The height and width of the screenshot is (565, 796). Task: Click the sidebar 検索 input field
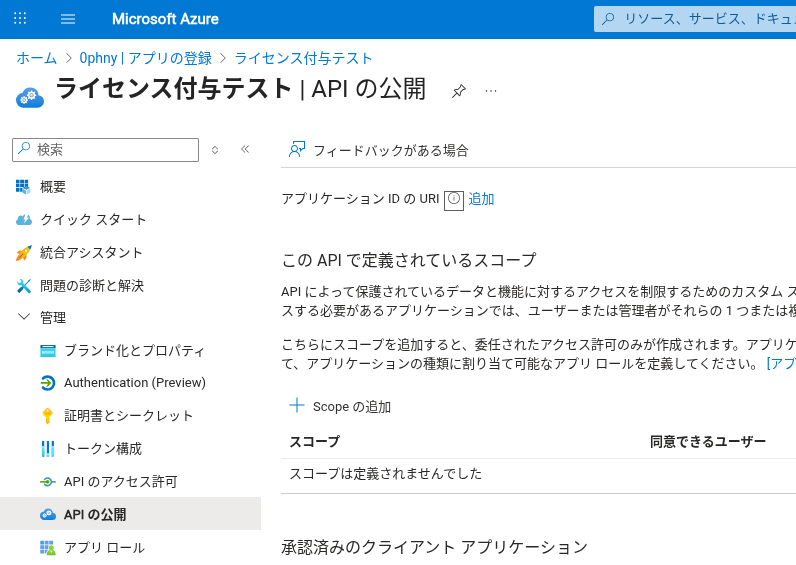point(106,150)
